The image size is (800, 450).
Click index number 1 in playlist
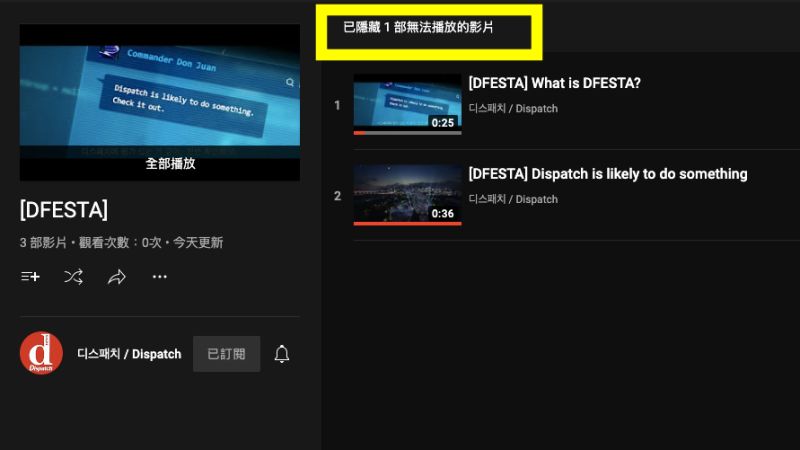[x=337, y=105]
